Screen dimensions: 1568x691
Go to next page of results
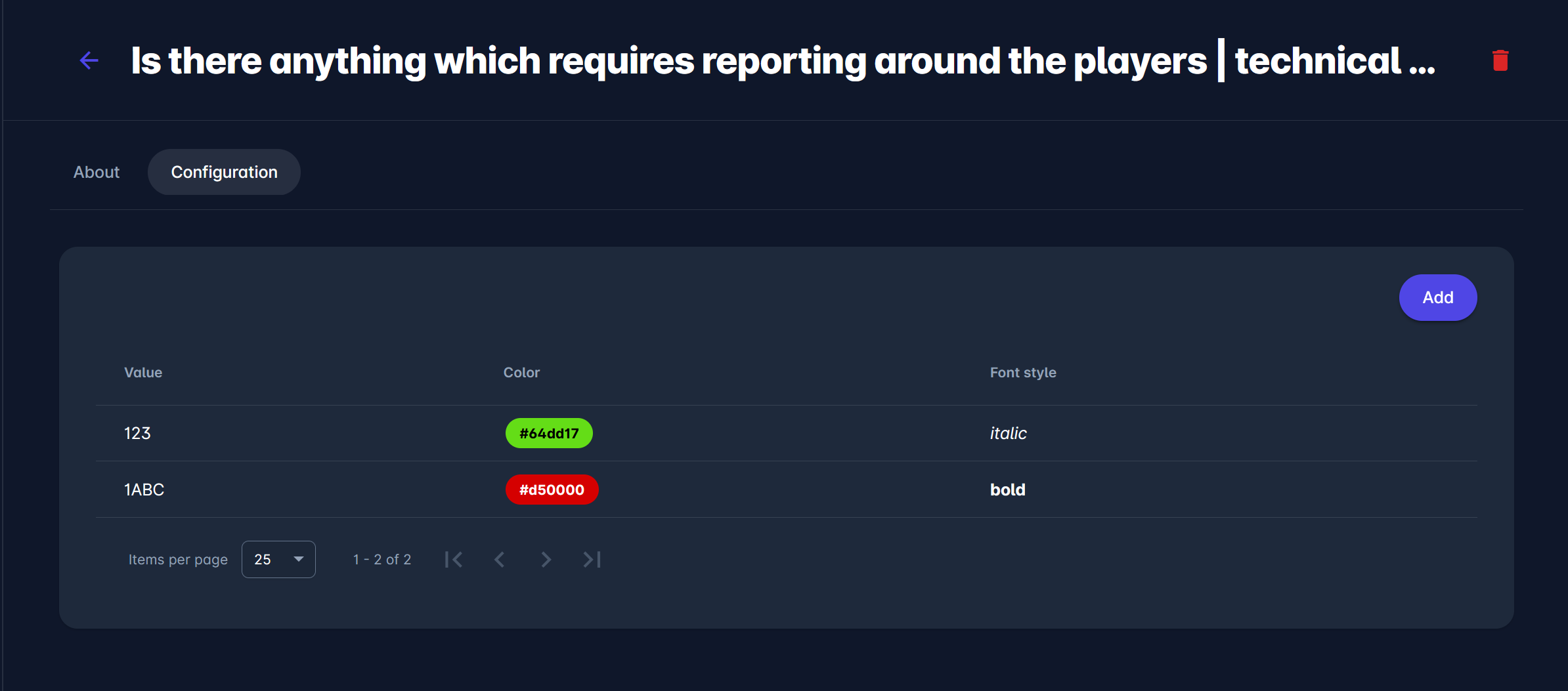pos(546,559)
